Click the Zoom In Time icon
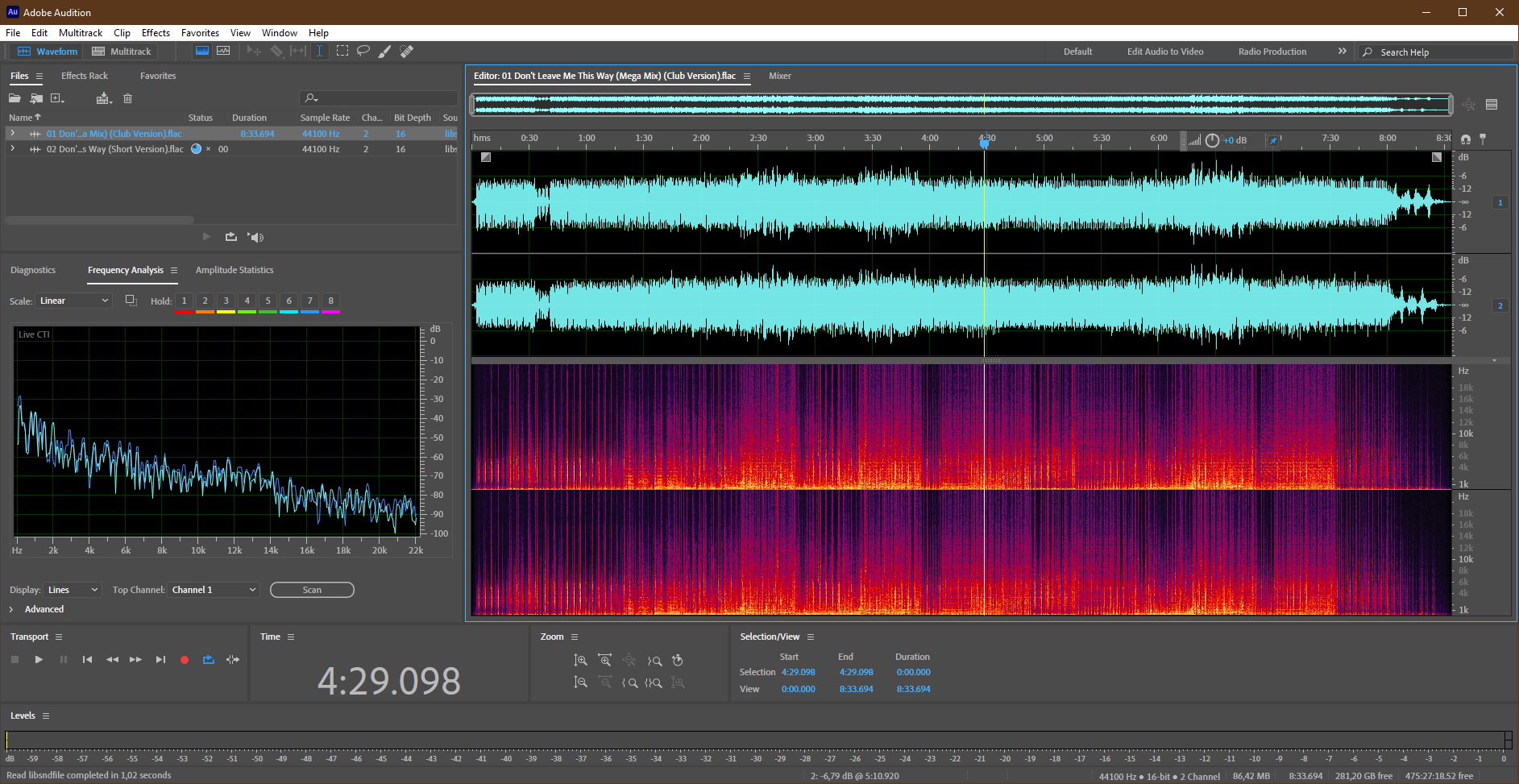The image size is (1519, 784). [x=605, y=660]
